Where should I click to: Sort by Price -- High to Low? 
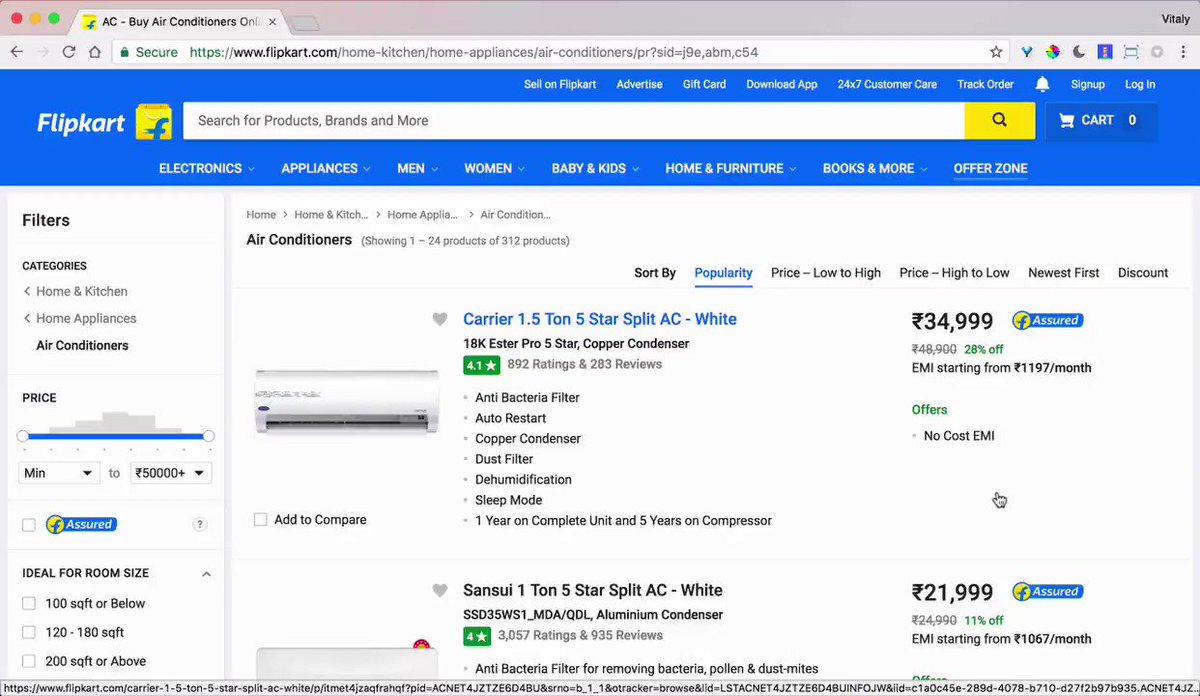(x=954, y=273)
